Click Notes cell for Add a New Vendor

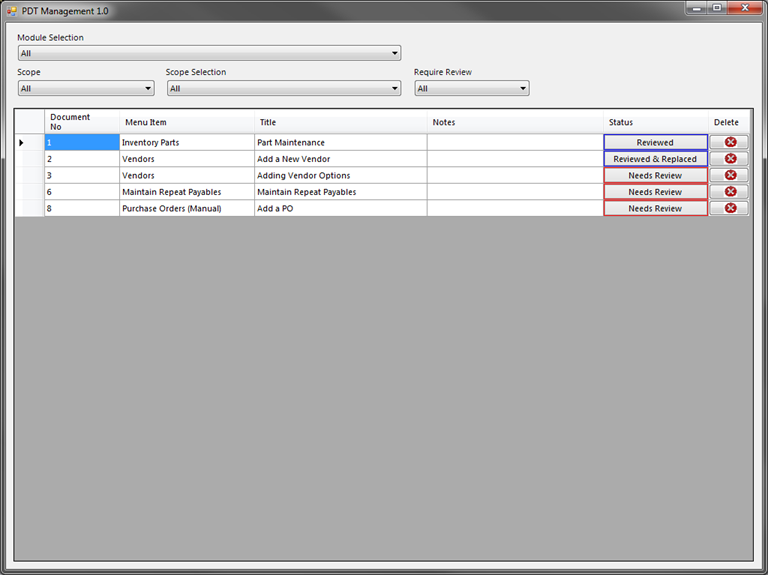point(515,159)
